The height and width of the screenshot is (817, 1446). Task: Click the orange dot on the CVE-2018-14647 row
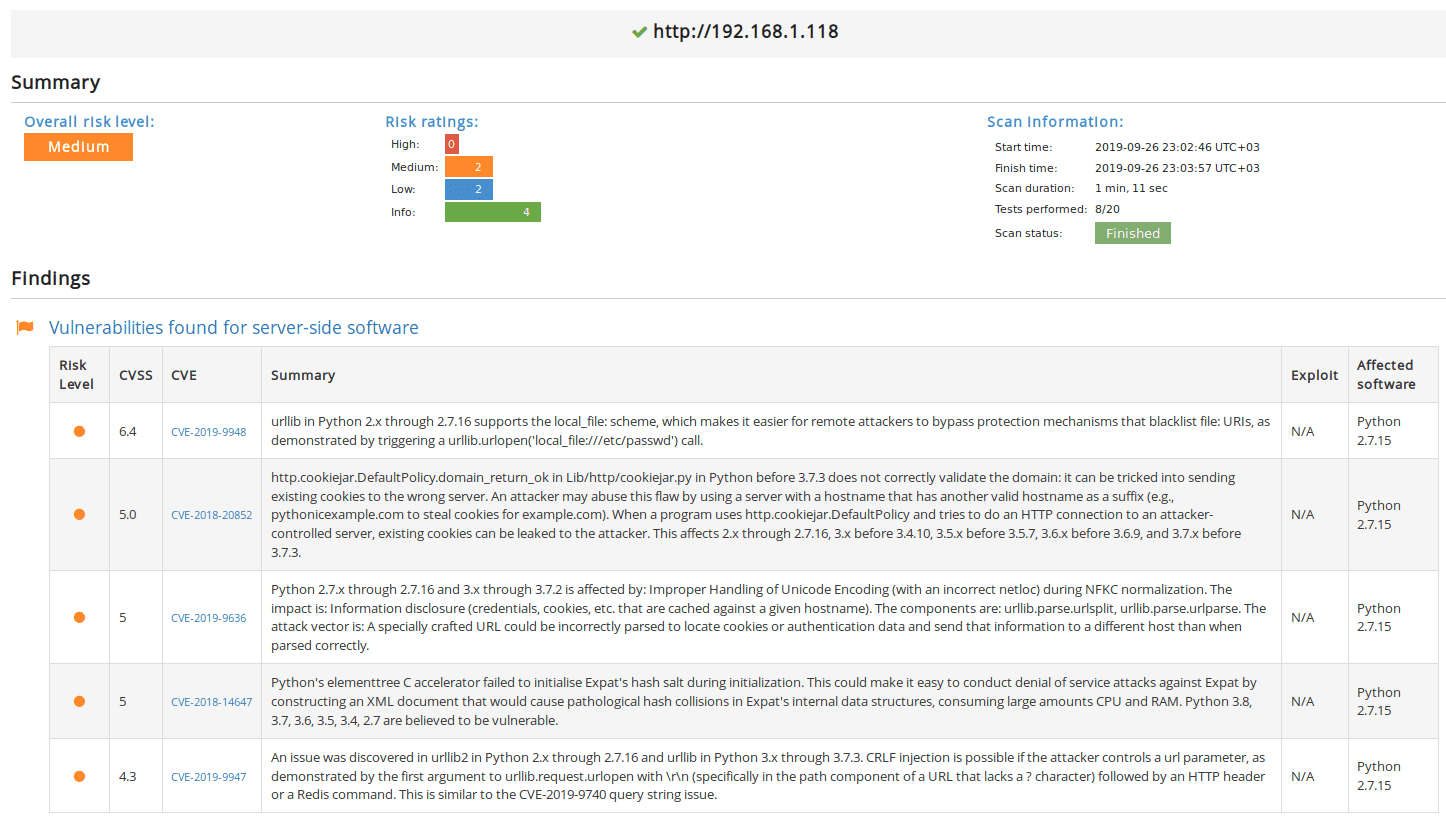(x=79, y=701)
